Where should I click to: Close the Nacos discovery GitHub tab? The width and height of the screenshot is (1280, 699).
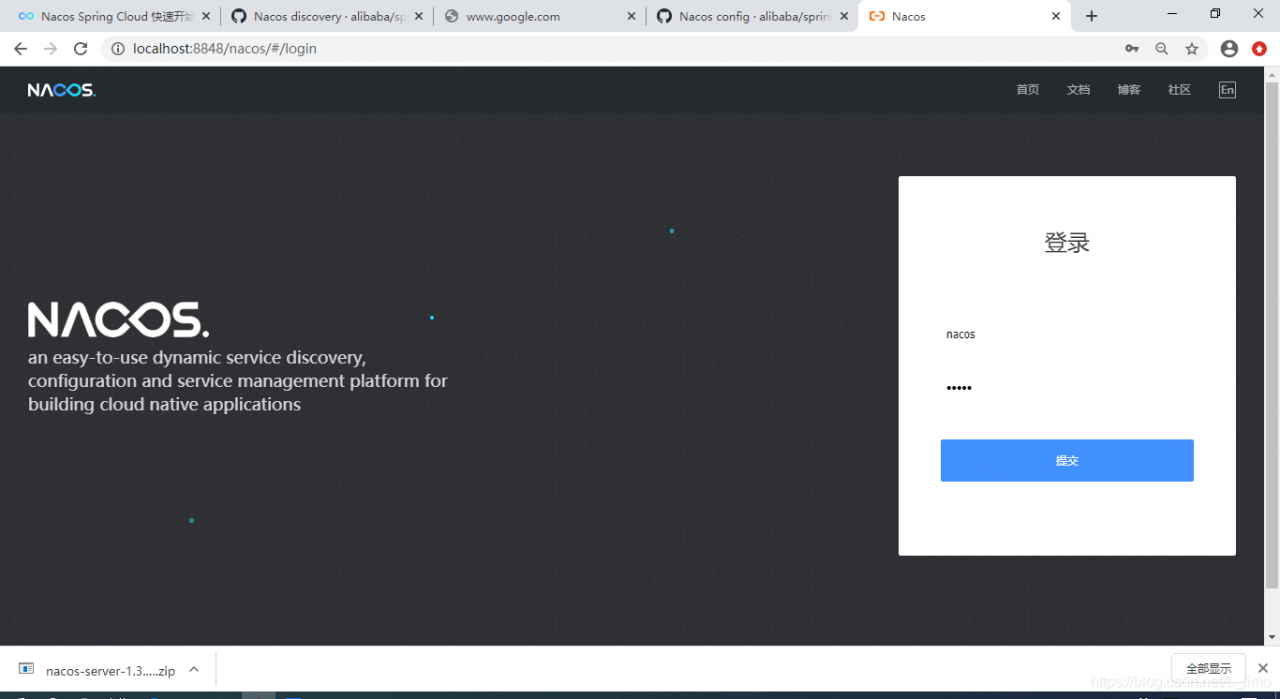(419, 16)
